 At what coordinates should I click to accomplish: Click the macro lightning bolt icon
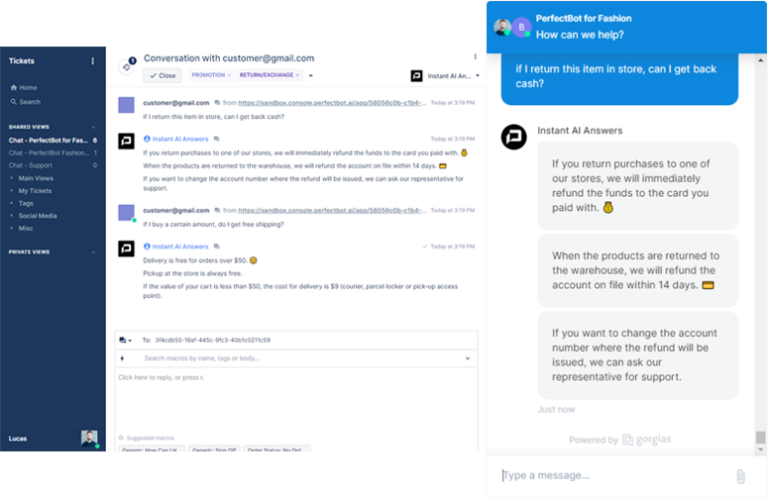122,358
